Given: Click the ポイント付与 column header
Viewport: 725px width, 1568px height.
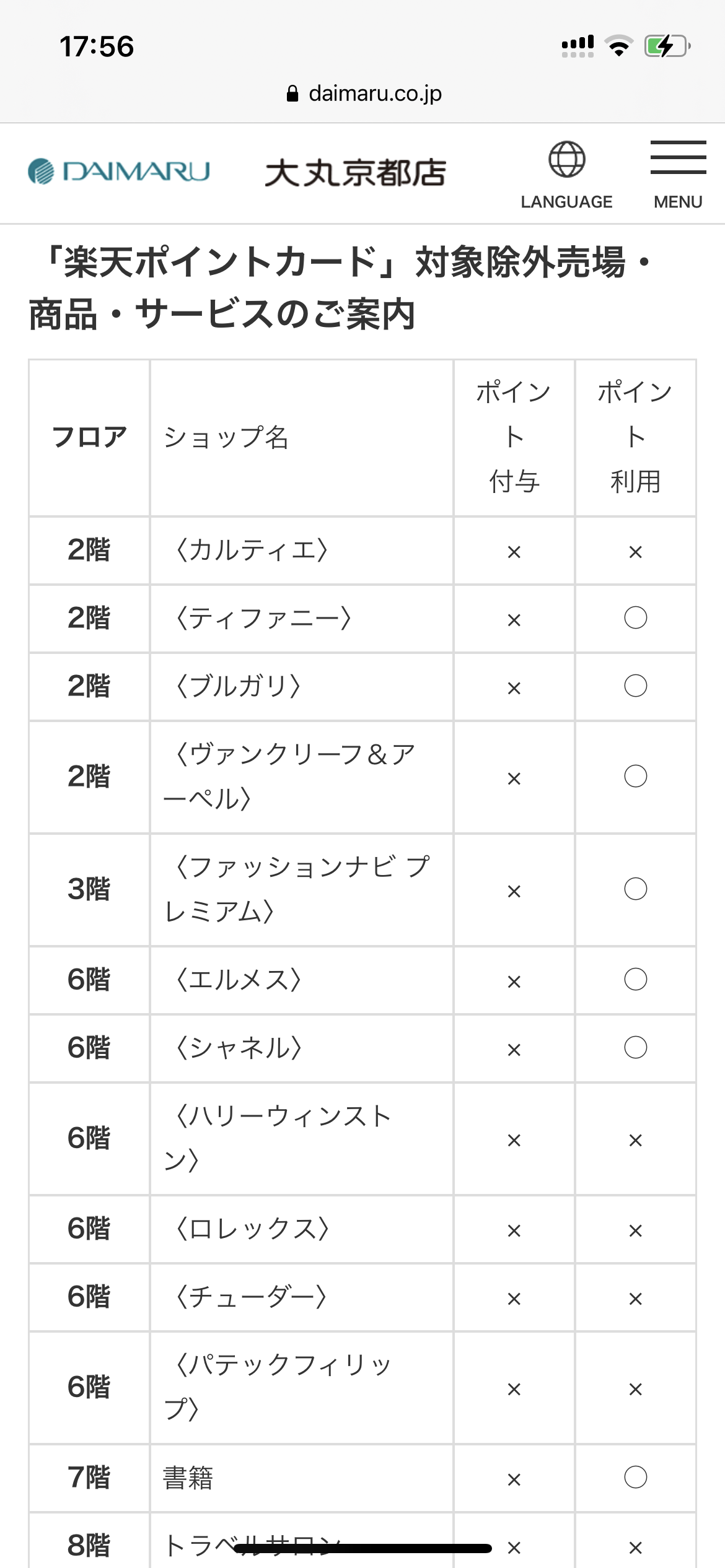Looking at the screenshot, I should (514, 438).
